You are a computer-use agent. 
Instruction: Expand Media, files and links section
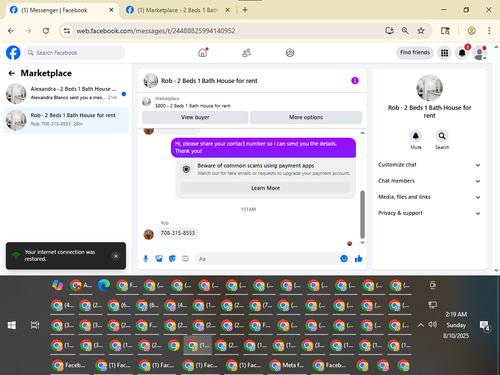click(429, 197)
